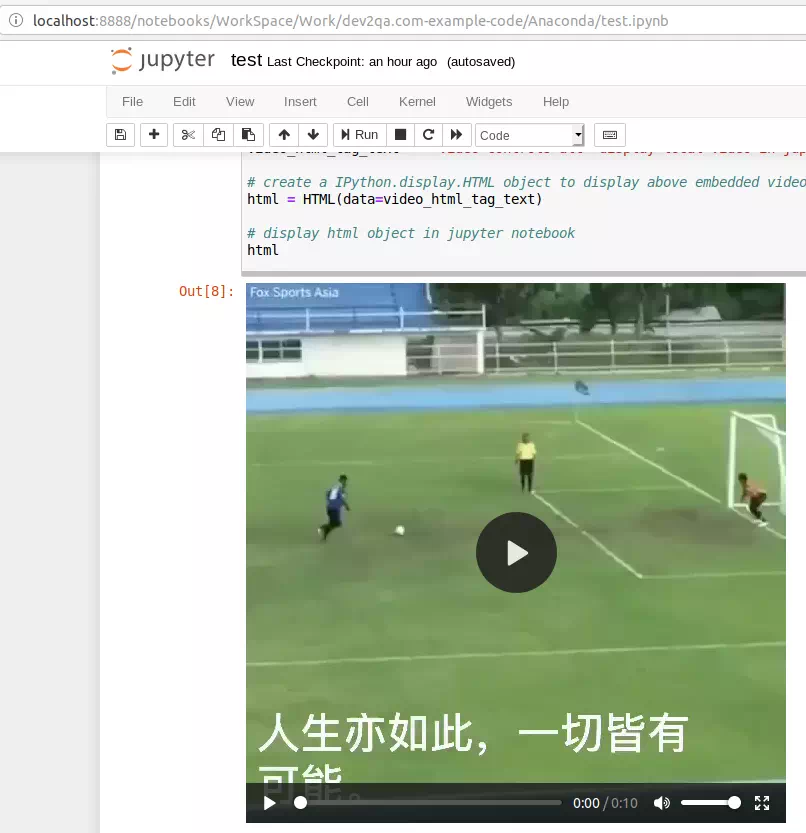This screenshot has width=806, height=833.
Task: Open the File menu
Action: click(x=132, y=101)
